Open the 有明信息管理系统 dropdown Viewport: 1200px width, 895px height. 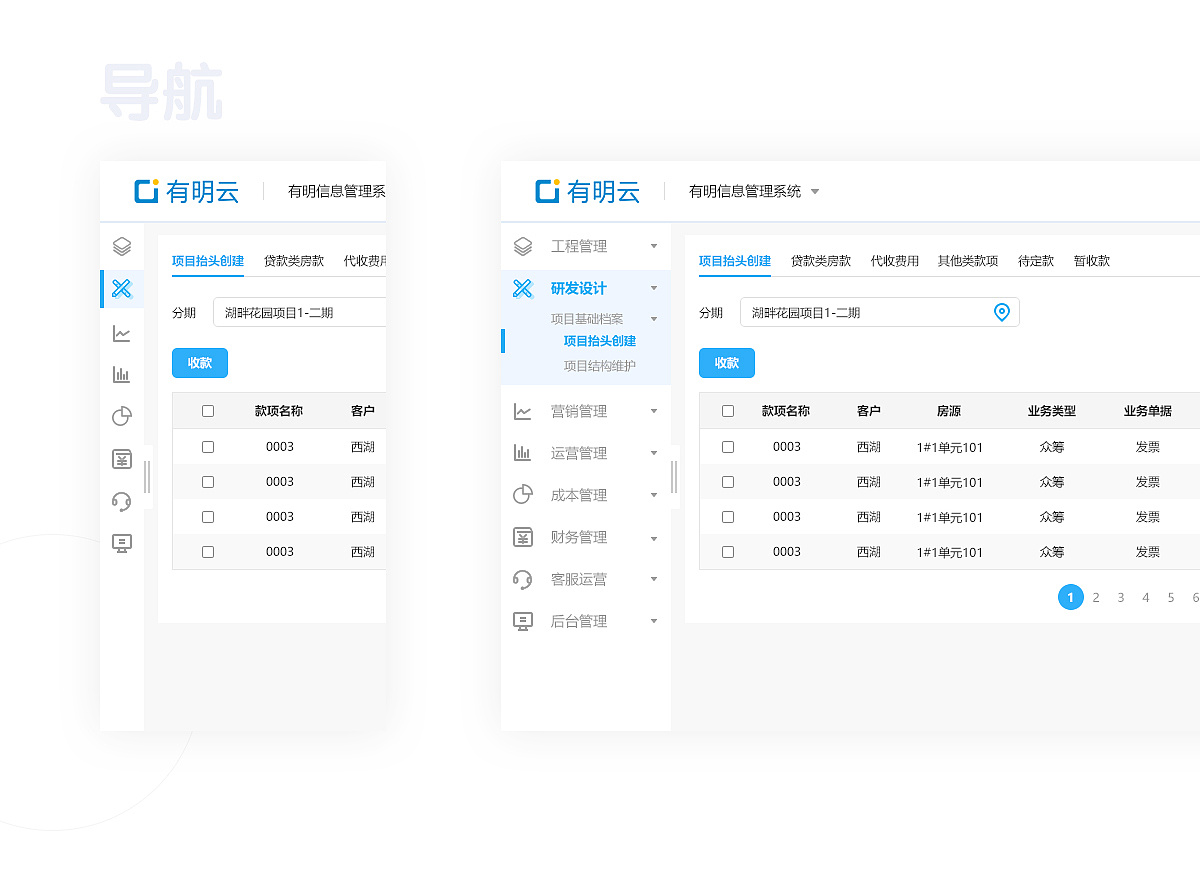[x=817, y=191]
